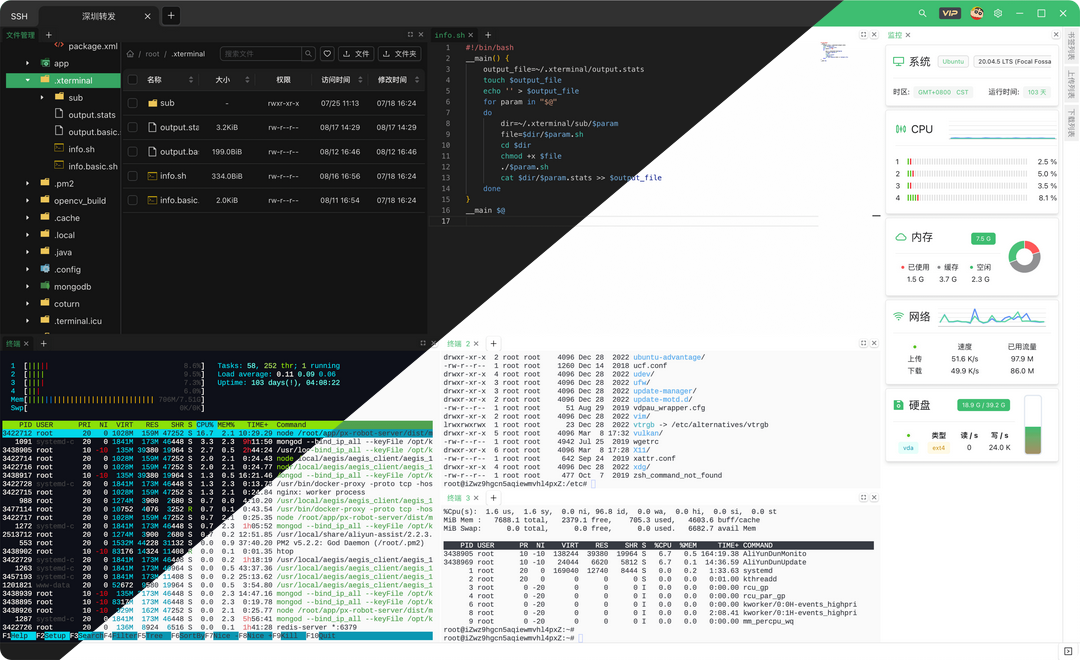
Task: Expand the mongodb folder in the tree
Action: point(28,286)
